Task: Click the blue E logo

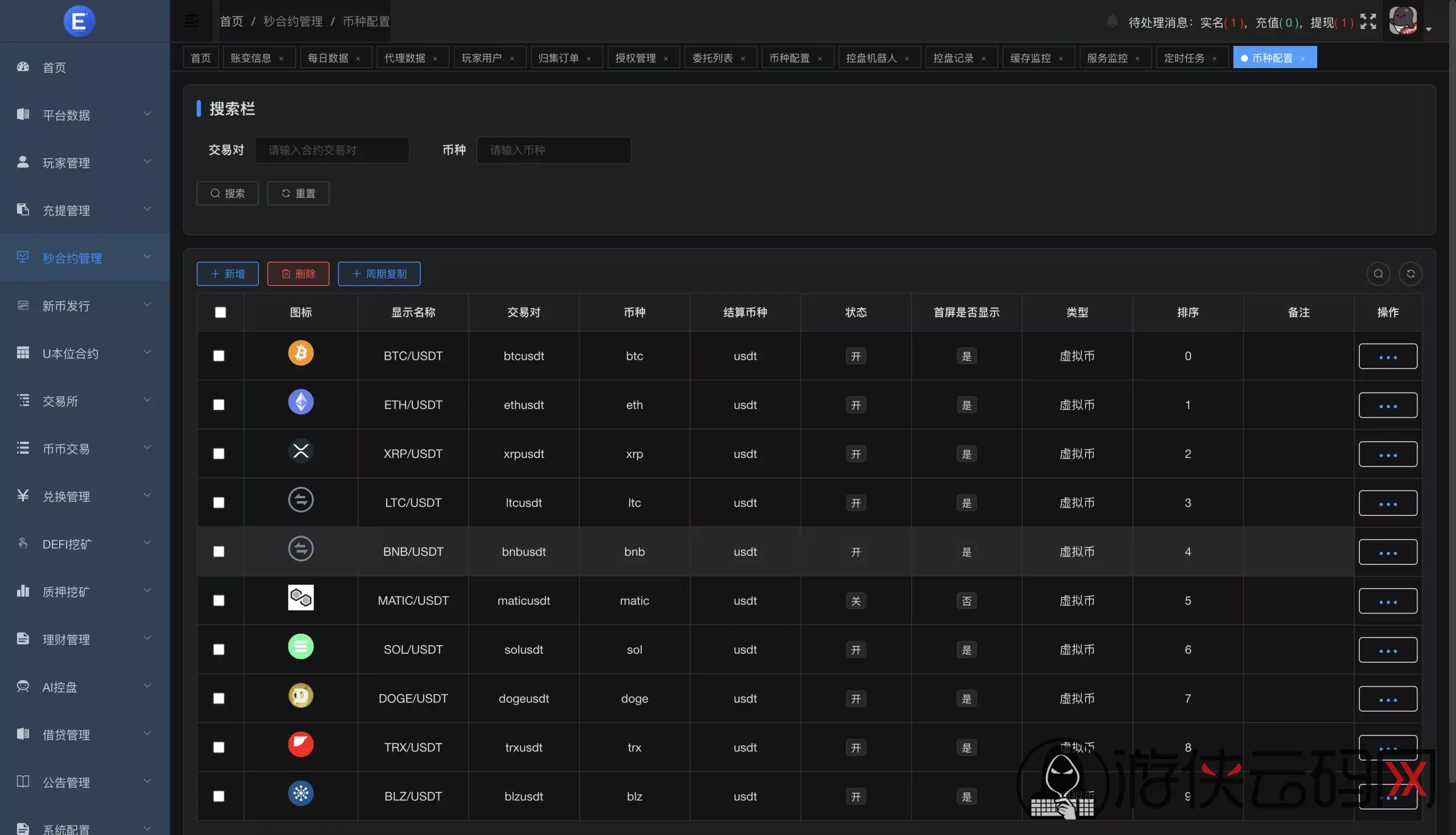Action: 79,21
